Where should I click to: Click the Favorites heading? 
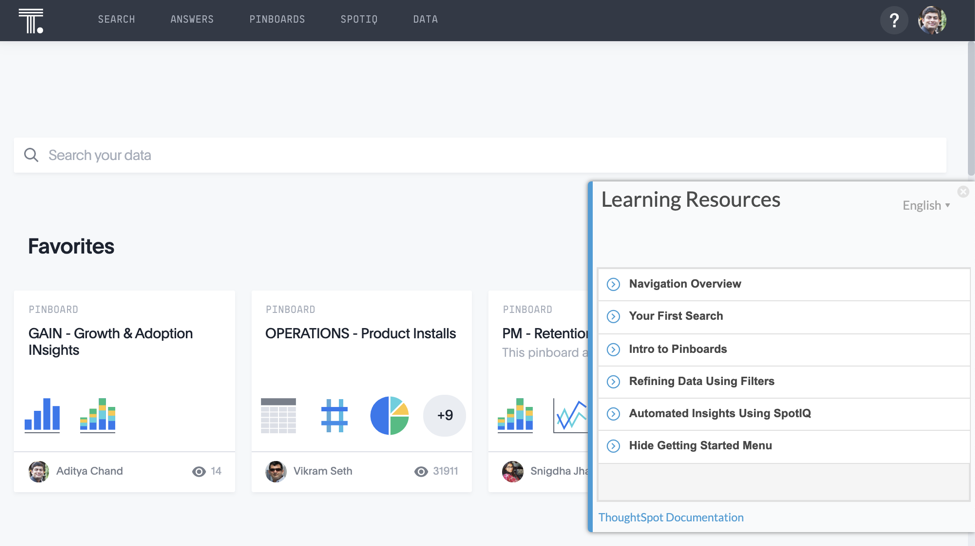71,246
